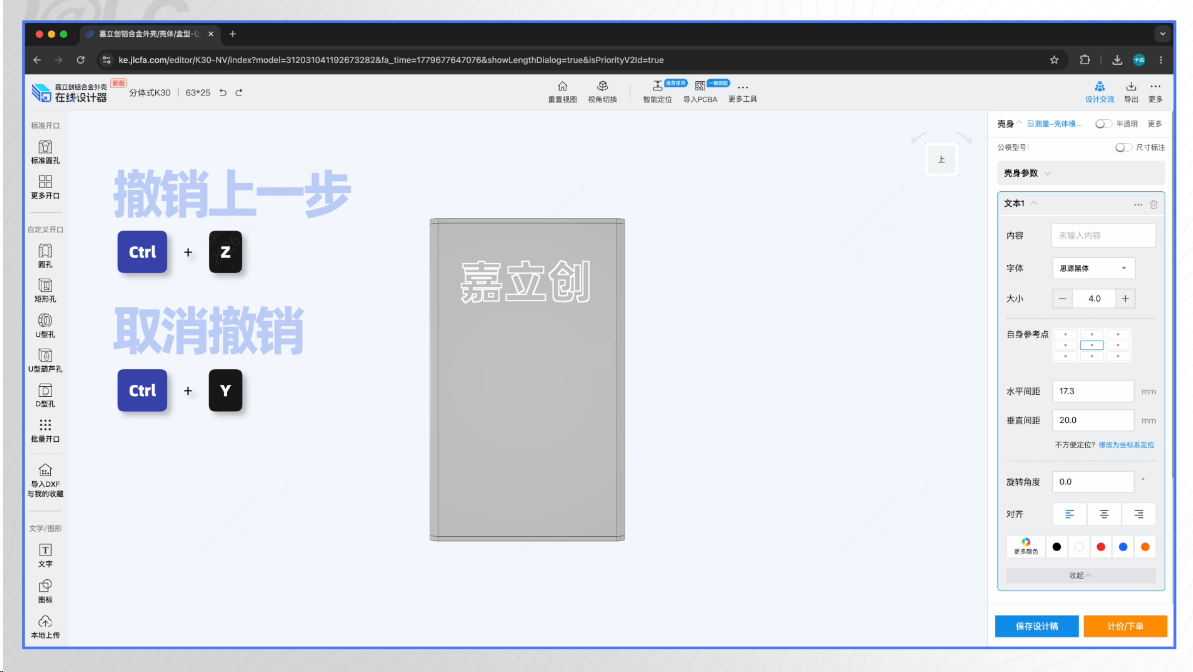This screenshot has height=672, width=1193.
Task: Click the undo arrow in the header
Action: 223,92
